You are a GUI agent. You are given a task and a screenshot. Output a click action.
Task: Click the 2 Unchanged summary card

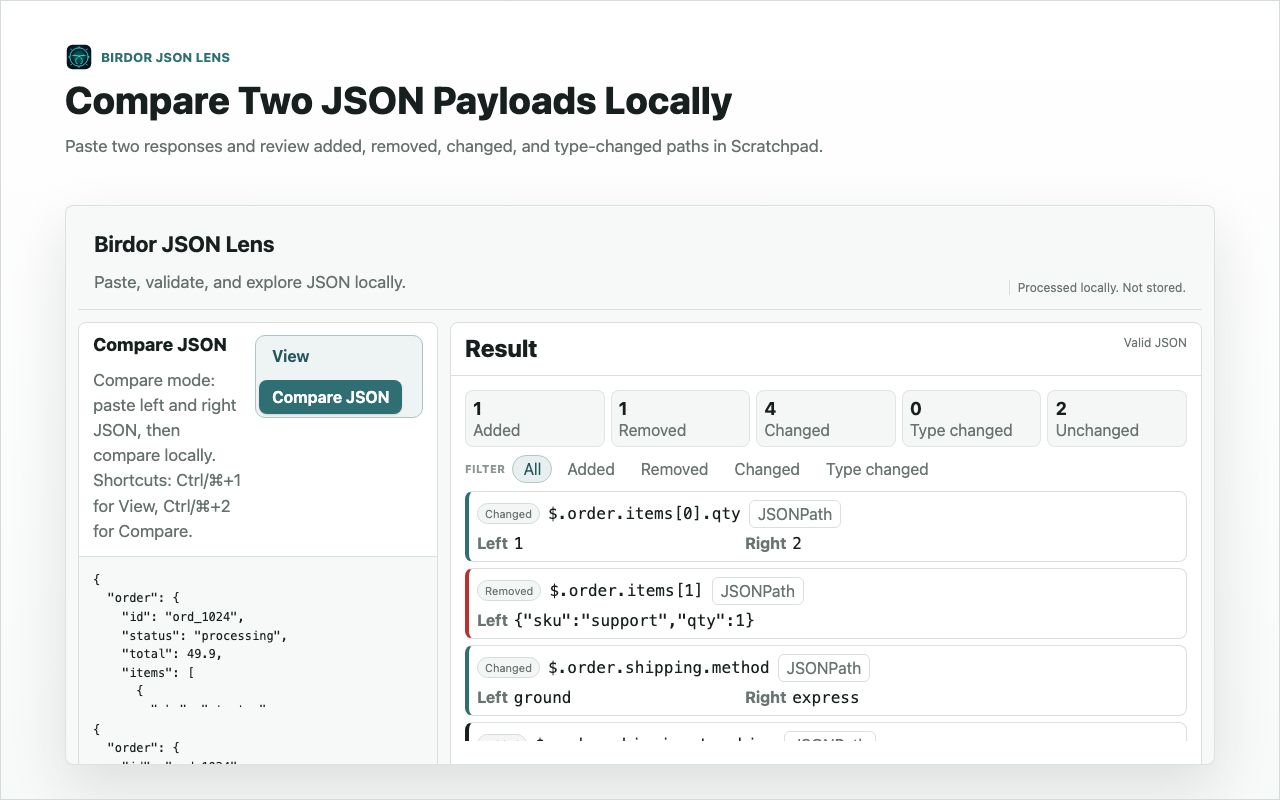(1117, 418)
